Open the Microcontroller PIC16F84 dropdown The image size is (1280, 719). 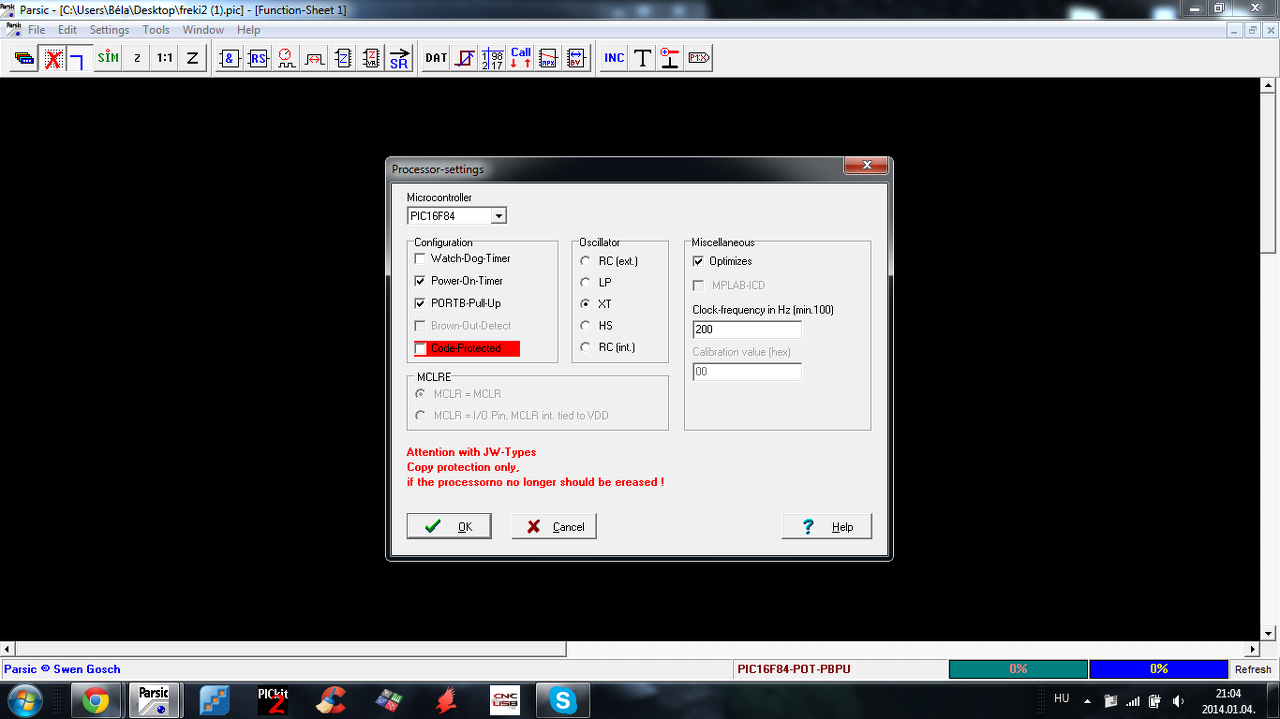499,216
